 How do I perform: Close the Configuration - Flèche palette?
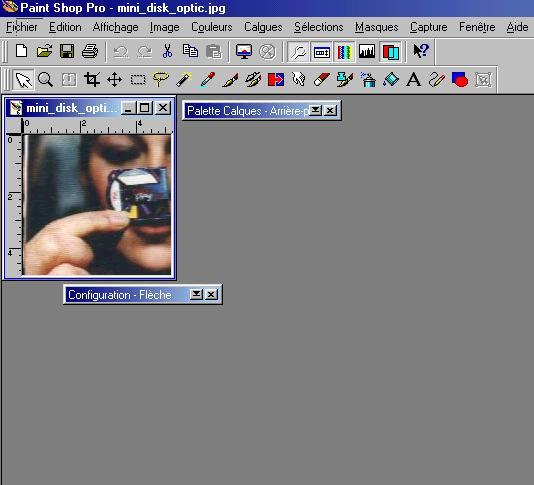point(211,294)
